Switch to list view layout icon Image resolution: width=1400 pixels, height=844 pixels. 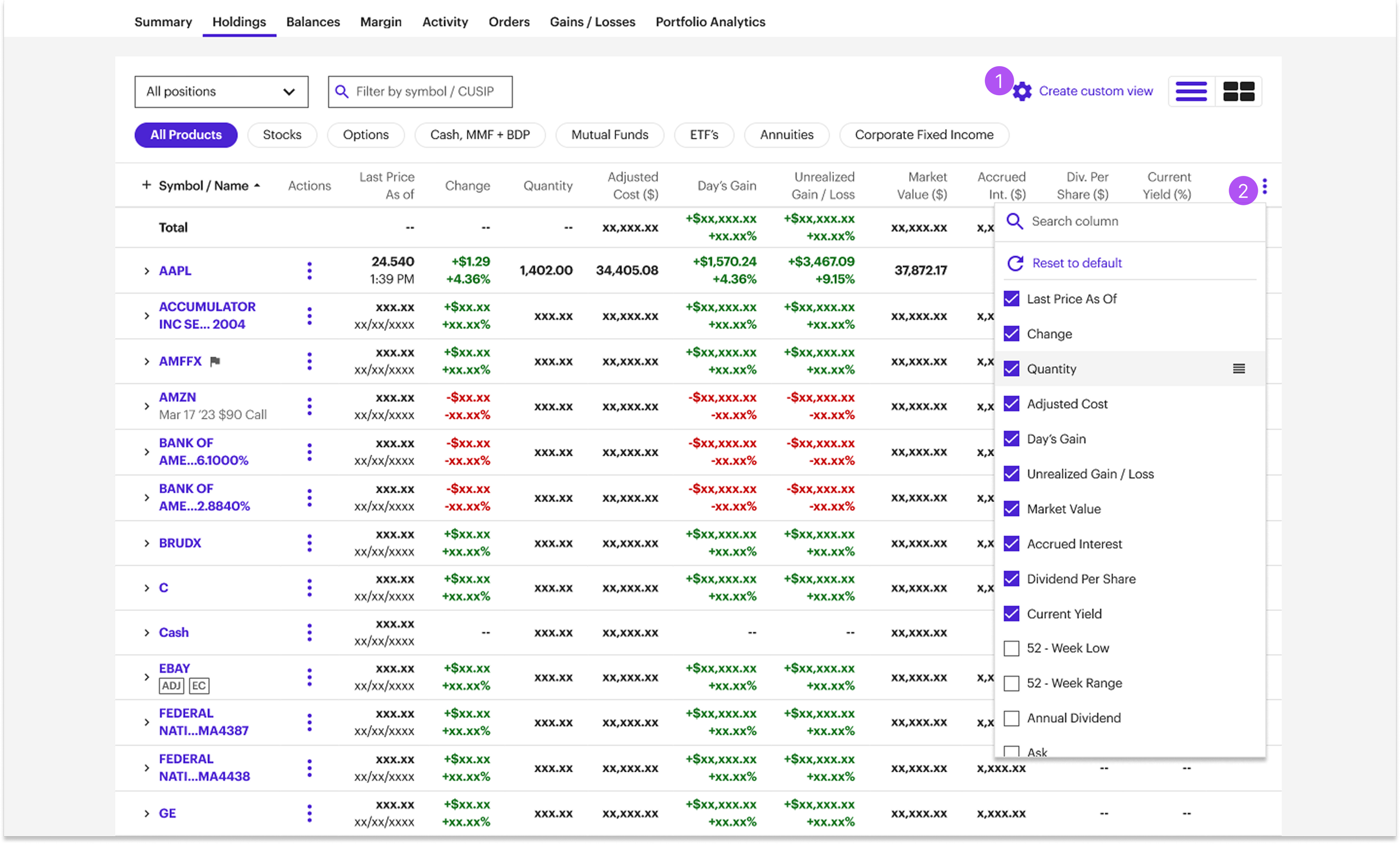[1191, 91]
